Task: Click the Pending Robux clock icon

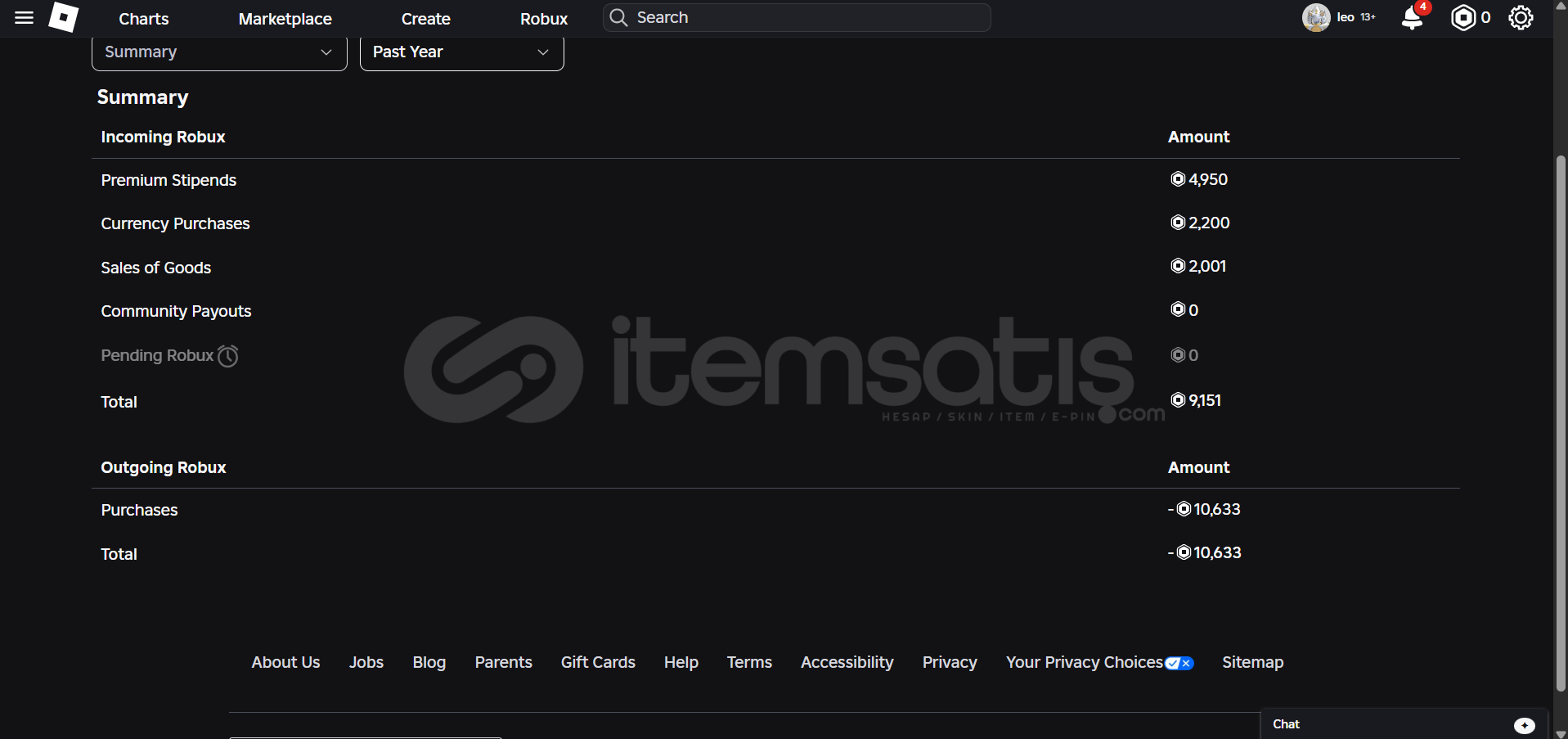Action: (x=228, y=356)
